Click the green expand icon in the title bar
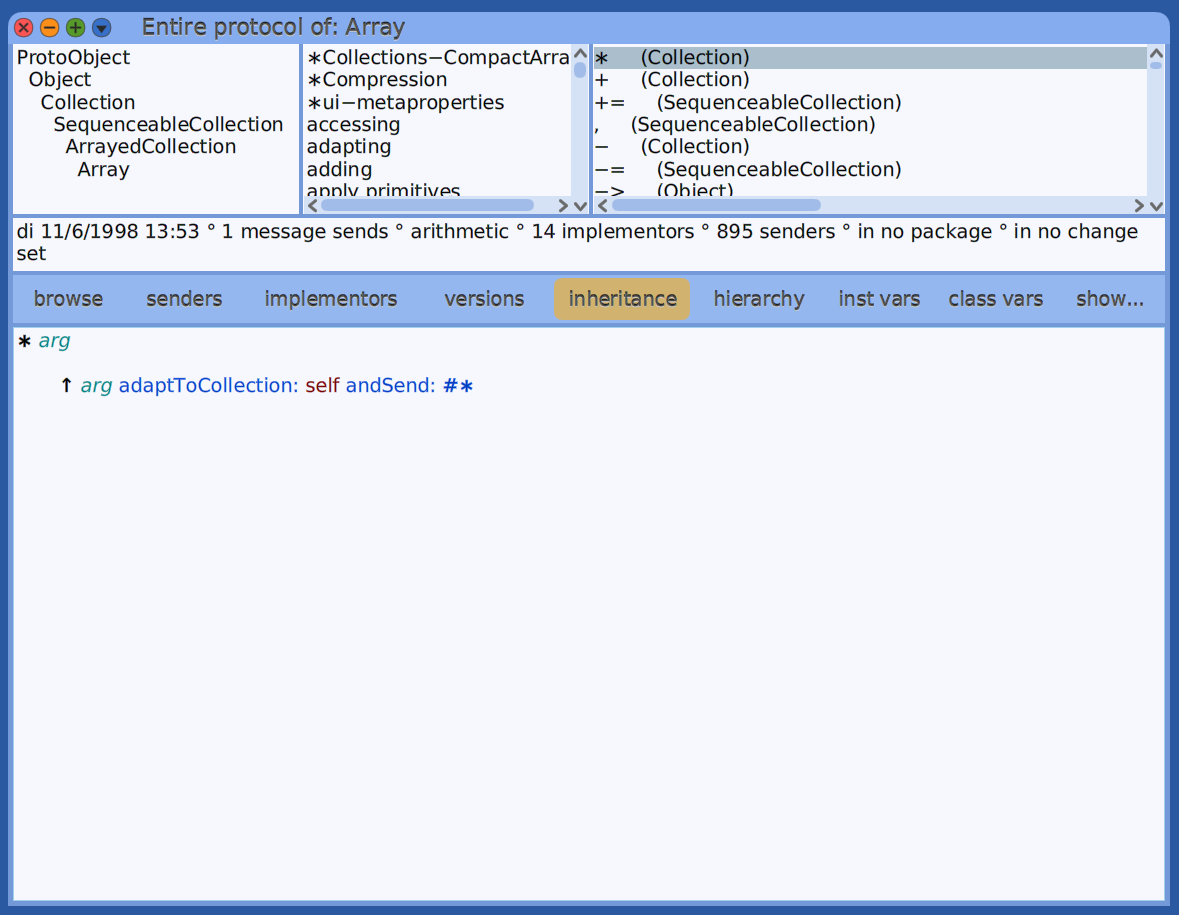Viewport: 1179px width, 915px height. 74,27
